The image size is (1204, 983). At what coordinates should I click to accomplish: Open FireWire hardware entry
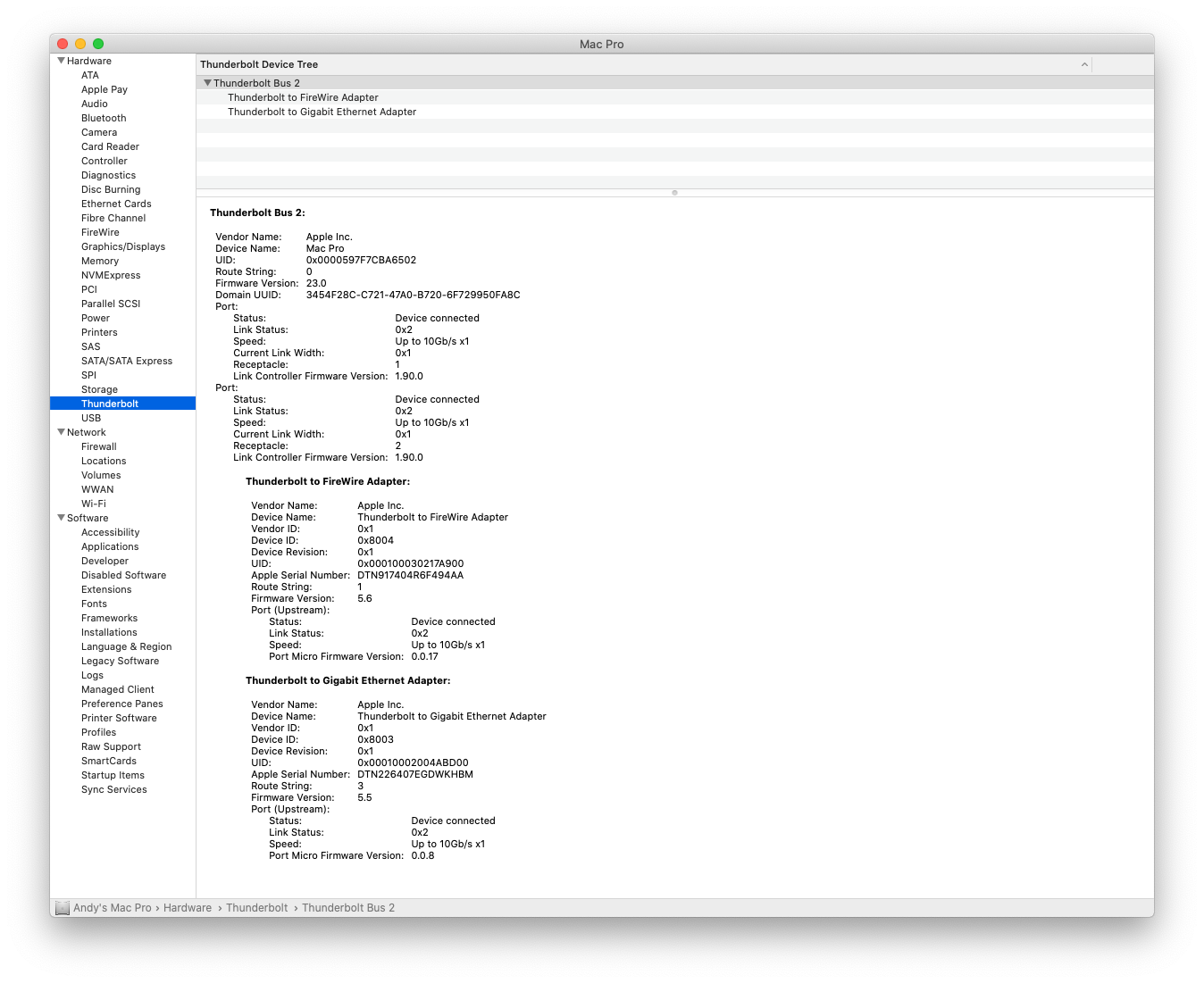[x=100, y=232]
